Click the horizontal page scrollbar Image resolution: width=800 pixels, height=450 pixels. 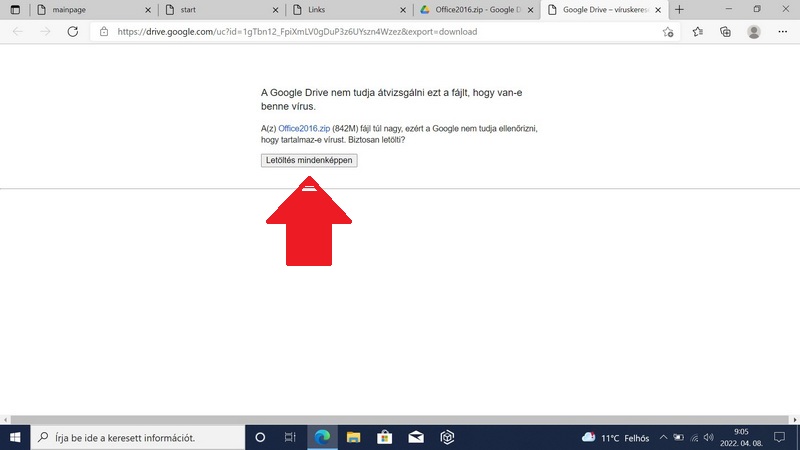point(400,420)
